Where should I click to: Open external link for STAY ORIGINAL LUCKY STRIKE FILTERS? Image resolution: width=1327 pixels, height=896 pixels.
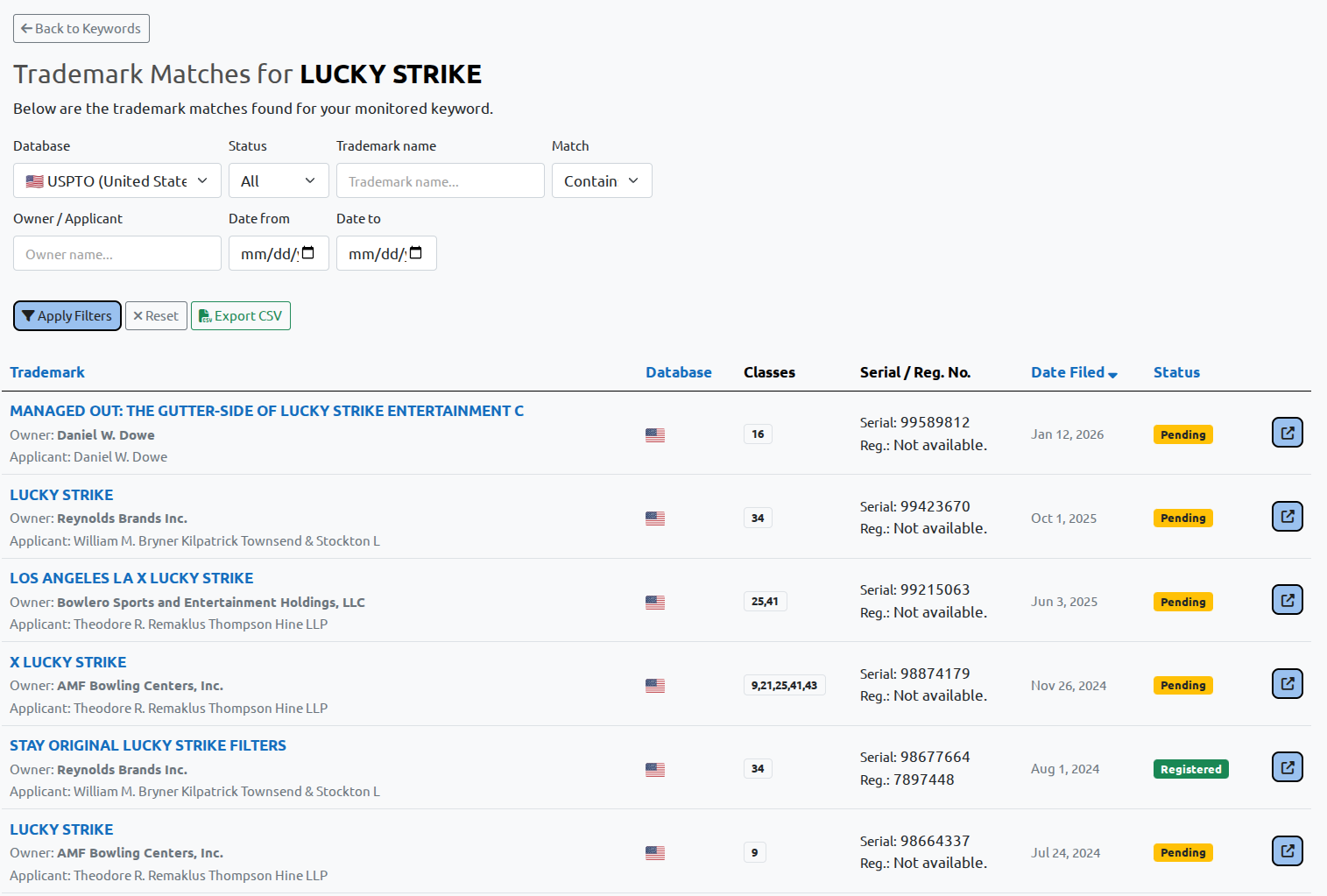tap(1287, 766)
